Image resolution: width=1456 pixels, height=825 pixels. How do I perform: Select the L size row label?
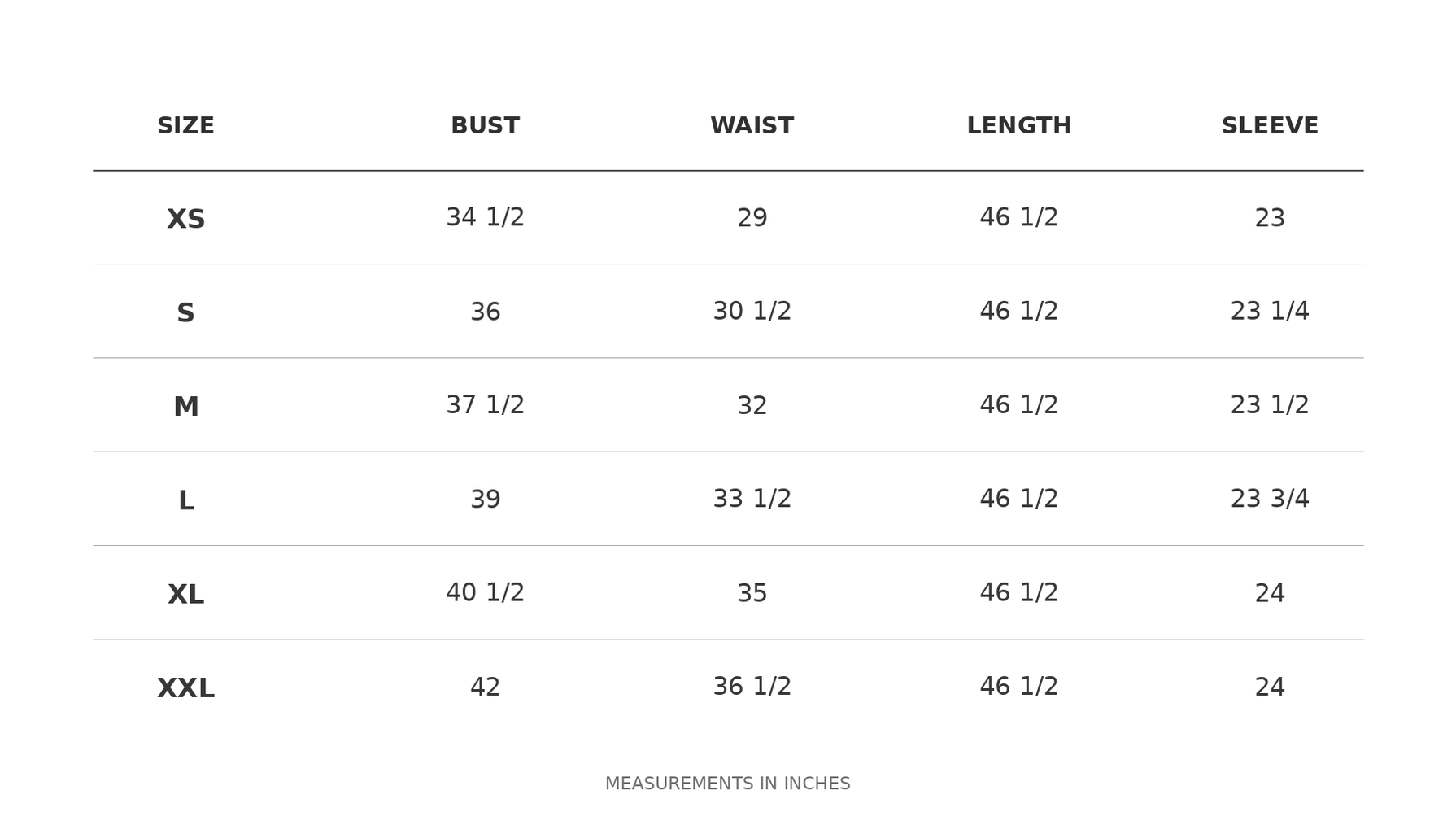(x=185, y=501)
